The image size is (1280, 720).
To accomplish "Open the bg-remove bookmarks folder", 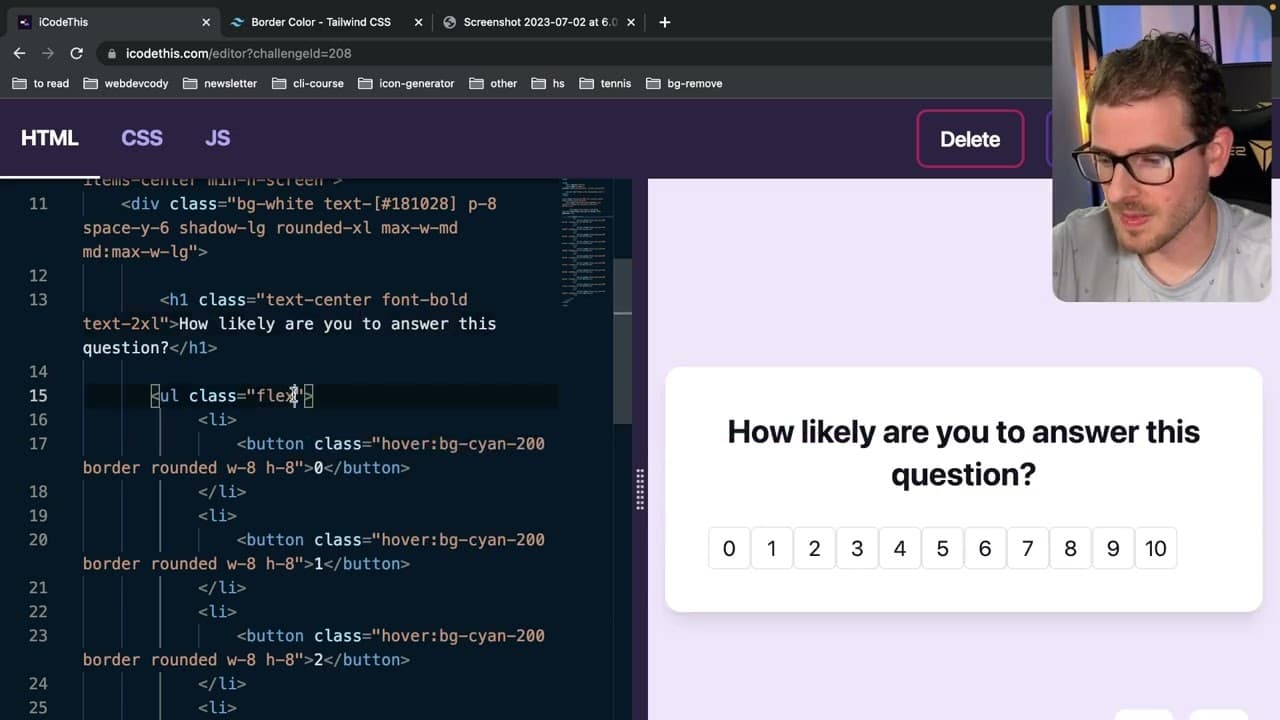I will 684,83.
